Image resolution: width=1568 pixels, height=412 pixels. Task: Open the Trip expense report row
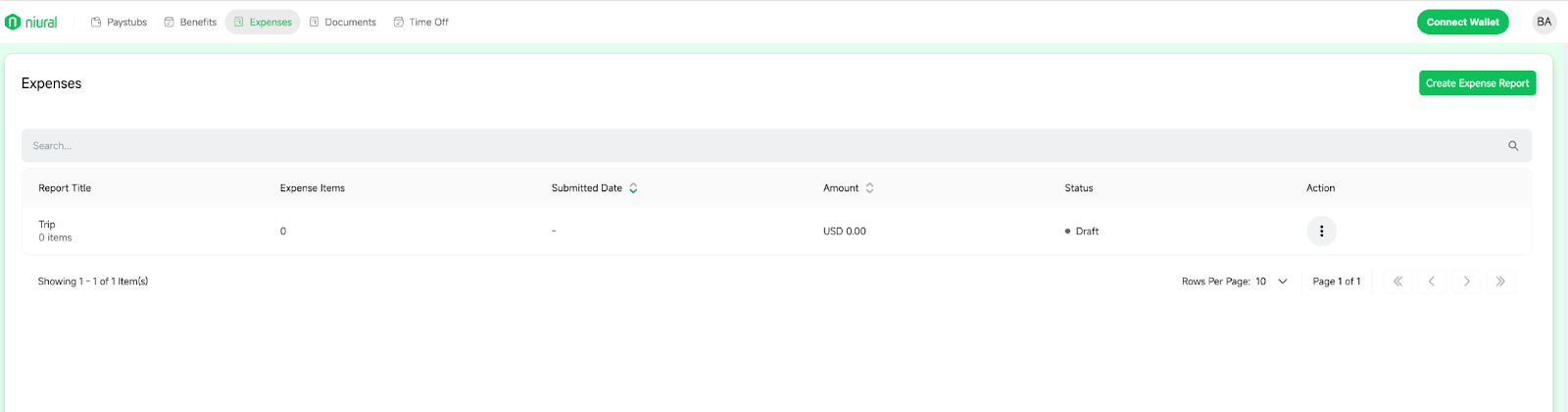47,225
